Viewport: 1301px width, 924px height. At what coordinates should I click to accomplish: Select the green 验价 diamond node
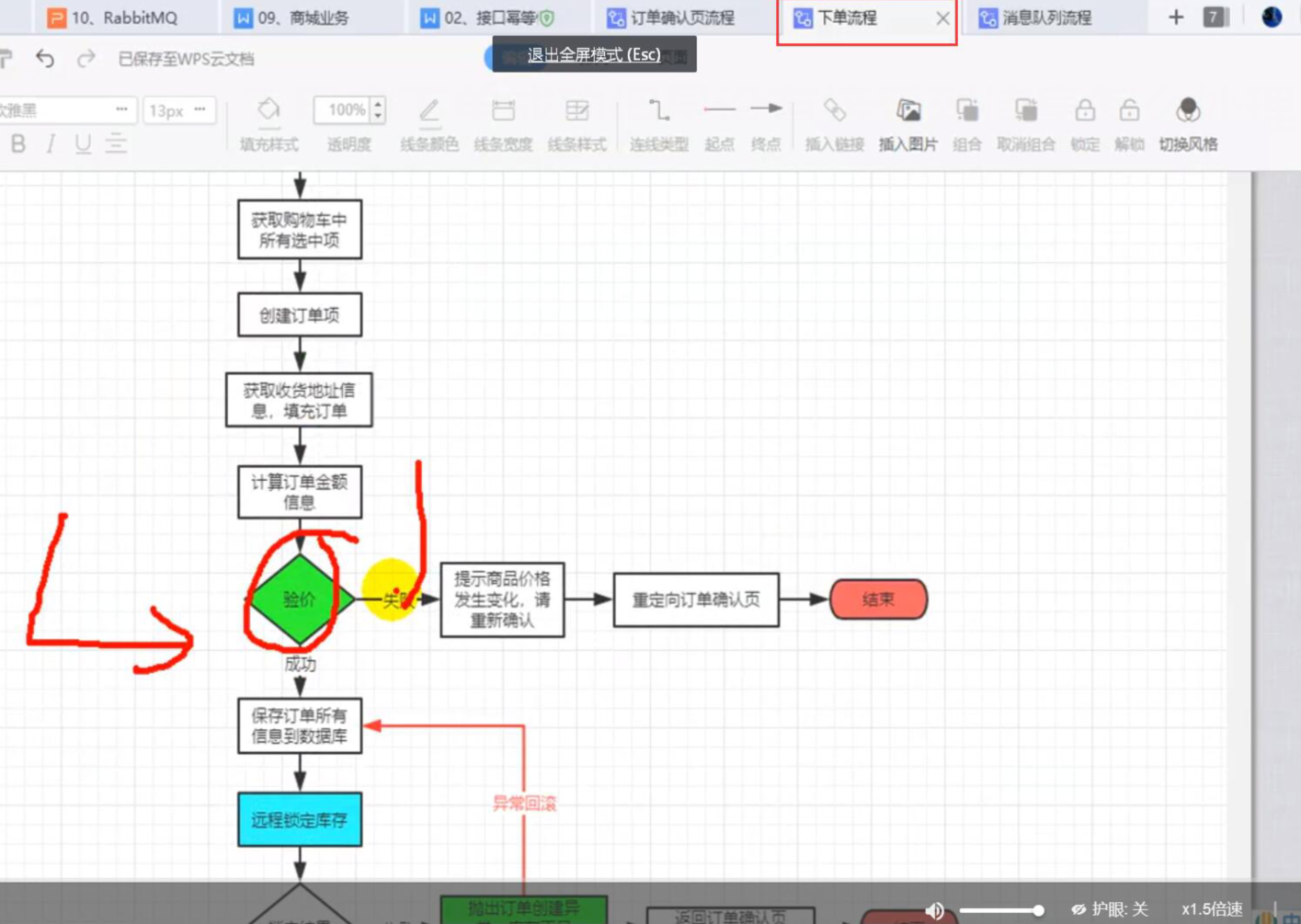coord(299,599)
